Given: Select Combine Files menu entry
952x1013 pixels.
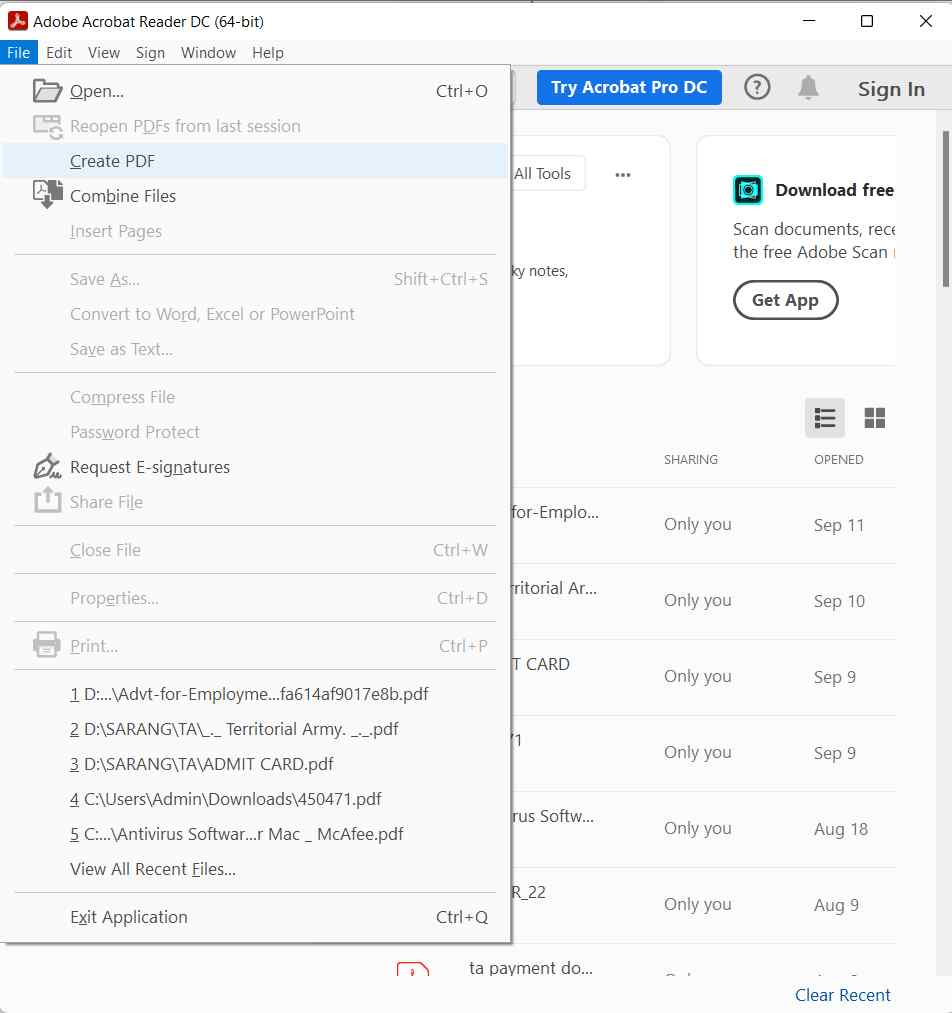Looking at the screenshot, I should coord(254,196).
